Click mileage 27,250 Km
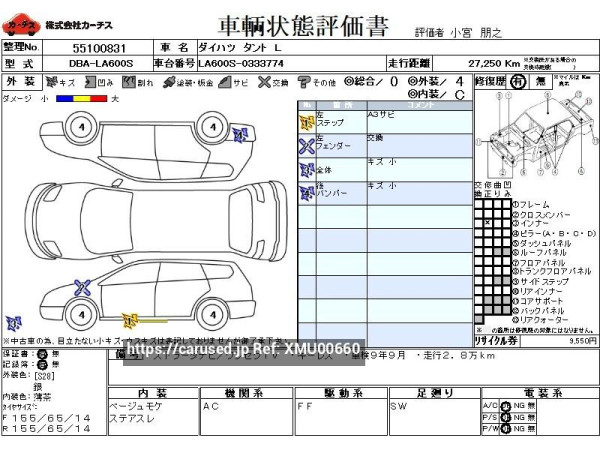Image resolution: width=600 pixels, height=450 pixels. click(494, 64)
